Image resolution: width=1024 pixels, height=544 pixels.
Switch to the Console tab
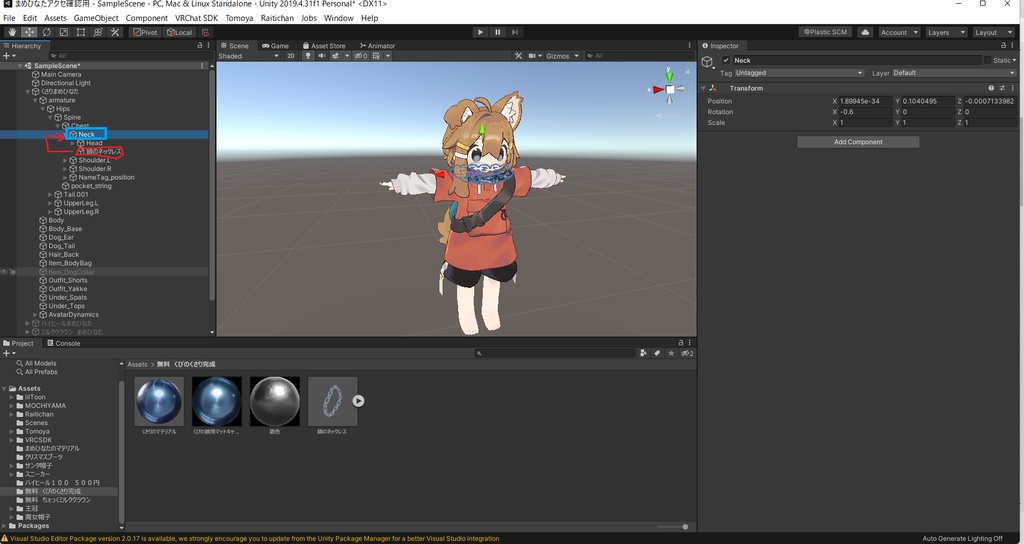(63, 343)
